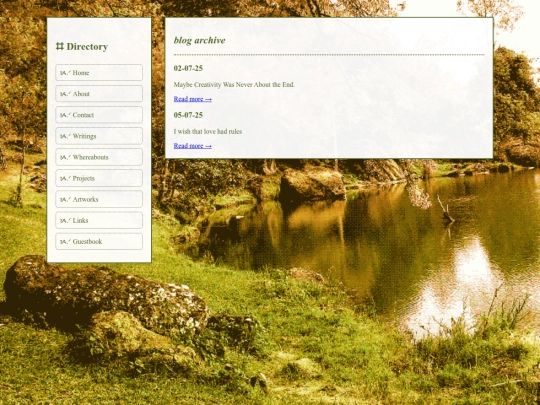Visit the Links page
Screen dimensions: 540x405
coord(99,220)
